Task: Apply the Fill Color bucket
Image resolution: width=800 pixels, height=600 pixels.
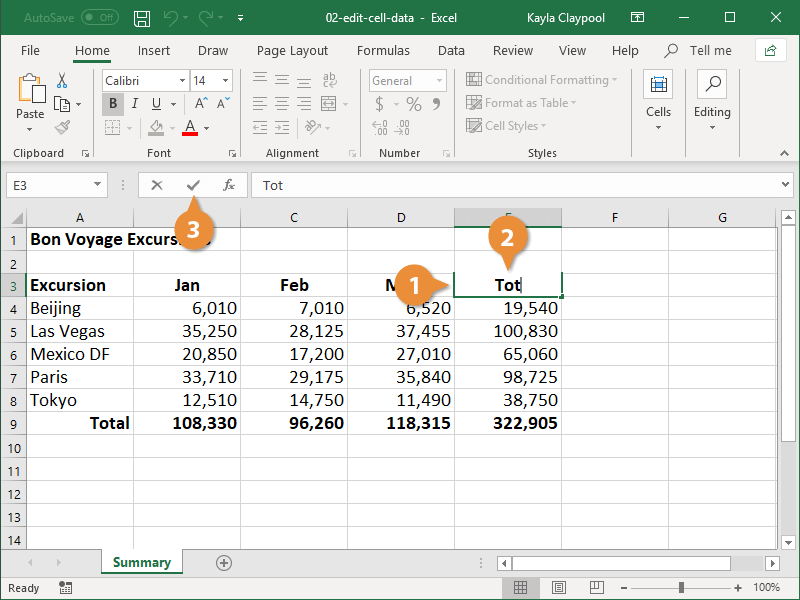Action: point(156,128)
